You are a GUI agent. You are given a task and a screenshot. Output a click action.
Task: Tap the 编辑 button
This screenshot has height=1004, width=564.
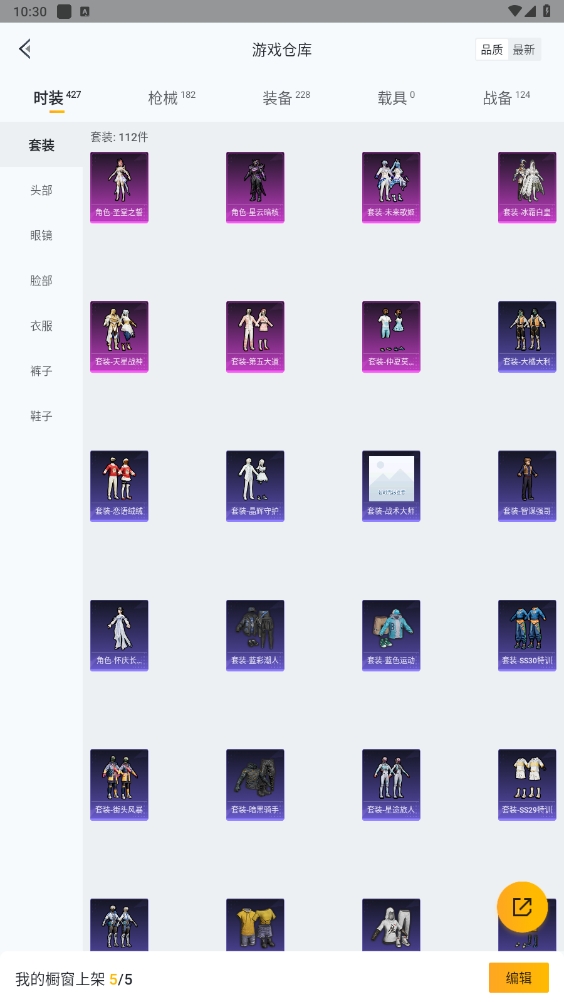tap(519, 978)
